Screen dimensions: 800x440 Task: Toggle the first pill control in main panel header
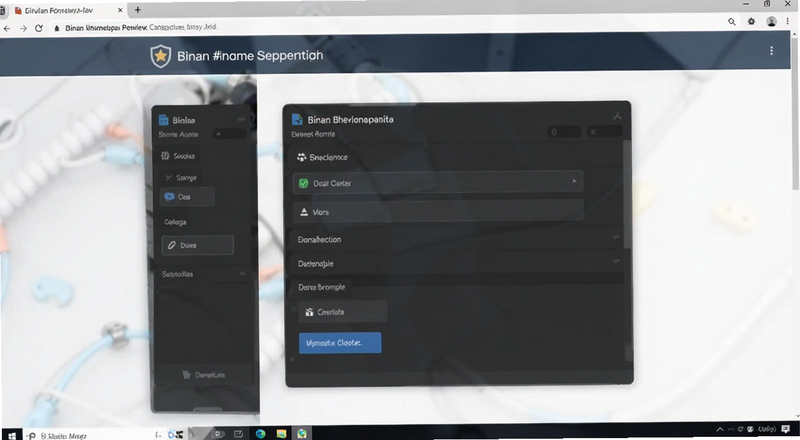tap(564, 132)
